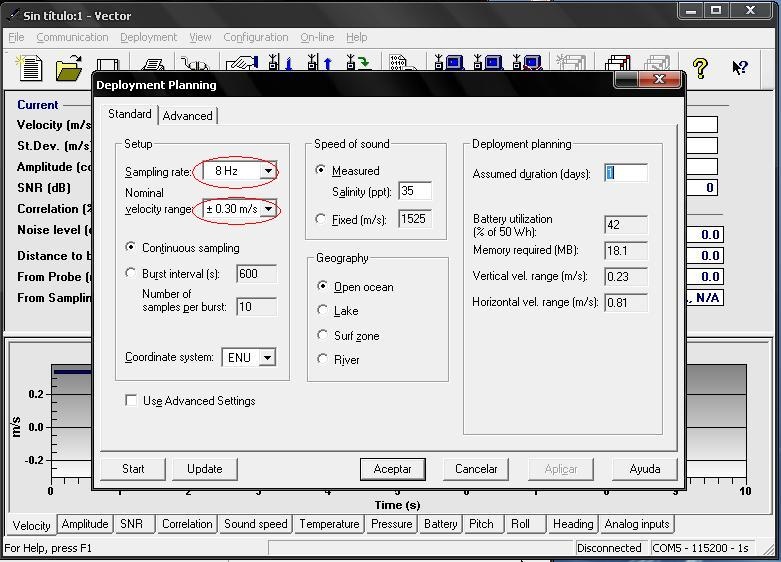Click the first instrument-with-monitor toolbar icon
This screenshot has height=562, width=781.
[449, 63]
